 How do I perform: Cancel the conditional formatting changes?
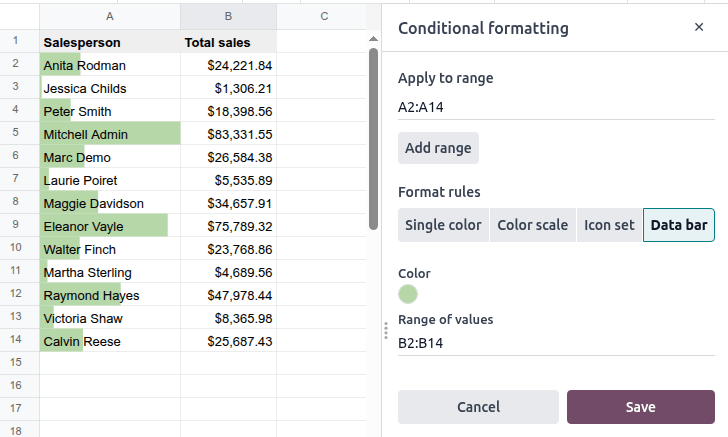click(x=478, y=407)
